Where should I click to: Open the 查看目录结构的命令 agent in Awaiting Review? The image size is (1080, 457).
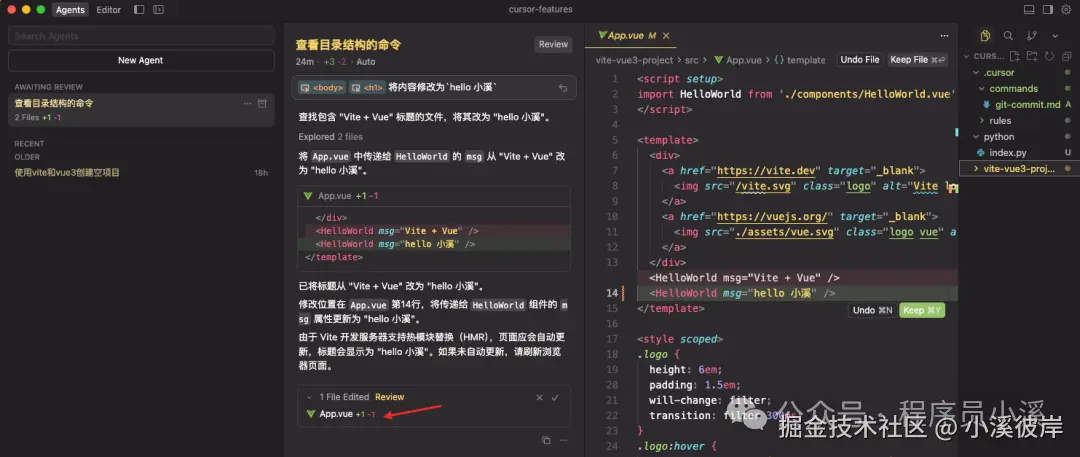(141, 110)
